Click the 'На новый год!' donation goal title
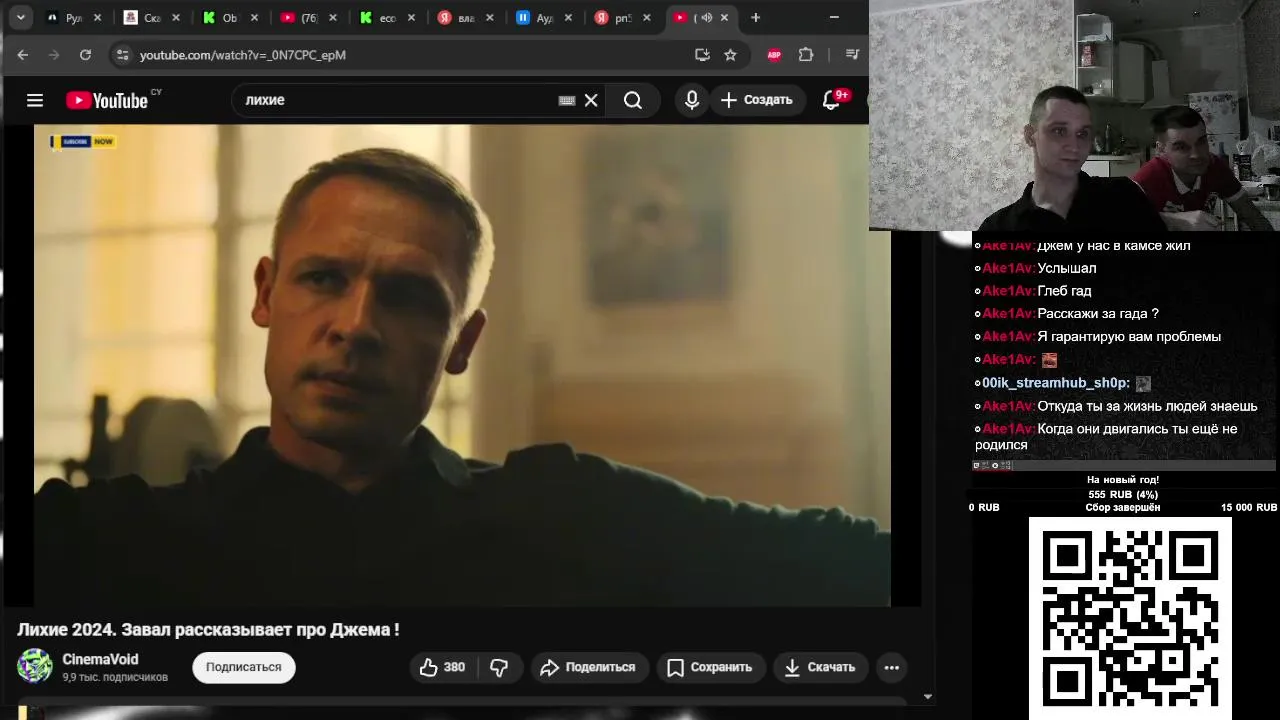Viewport: 1280px width, 720px height. coord(1123,480)
